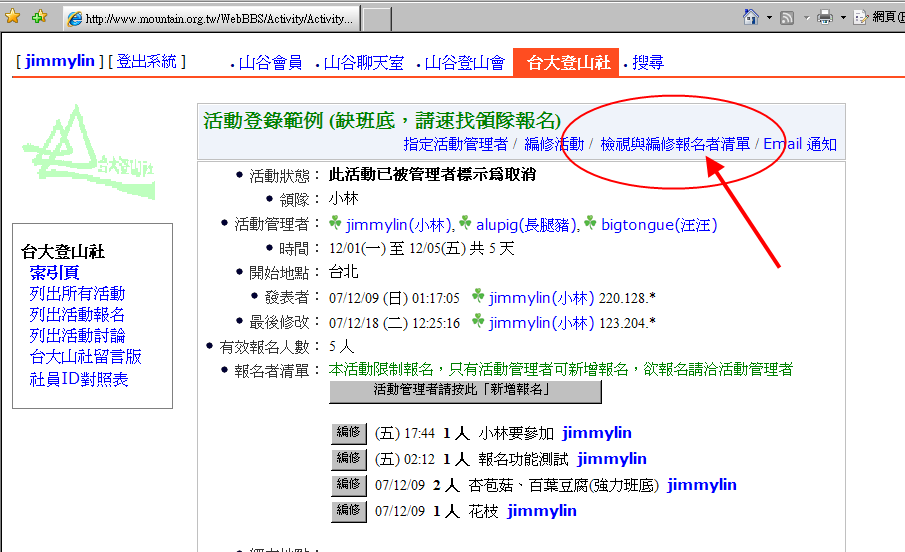Viewport: 905px width, 552px height.
Task: Click clover icon before bigtongue
Action: [x=590, y=222]
